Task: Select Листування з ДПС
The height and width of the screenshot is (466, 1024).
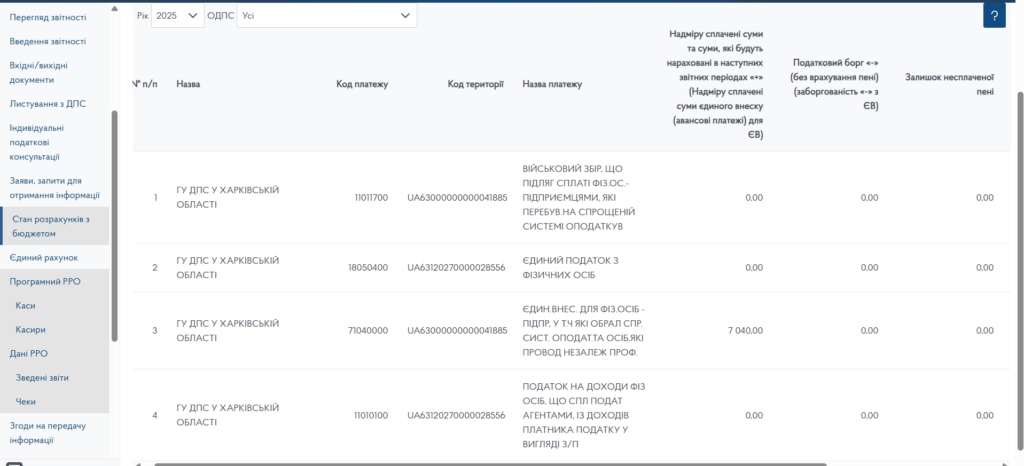Action: tap(46, 103)
